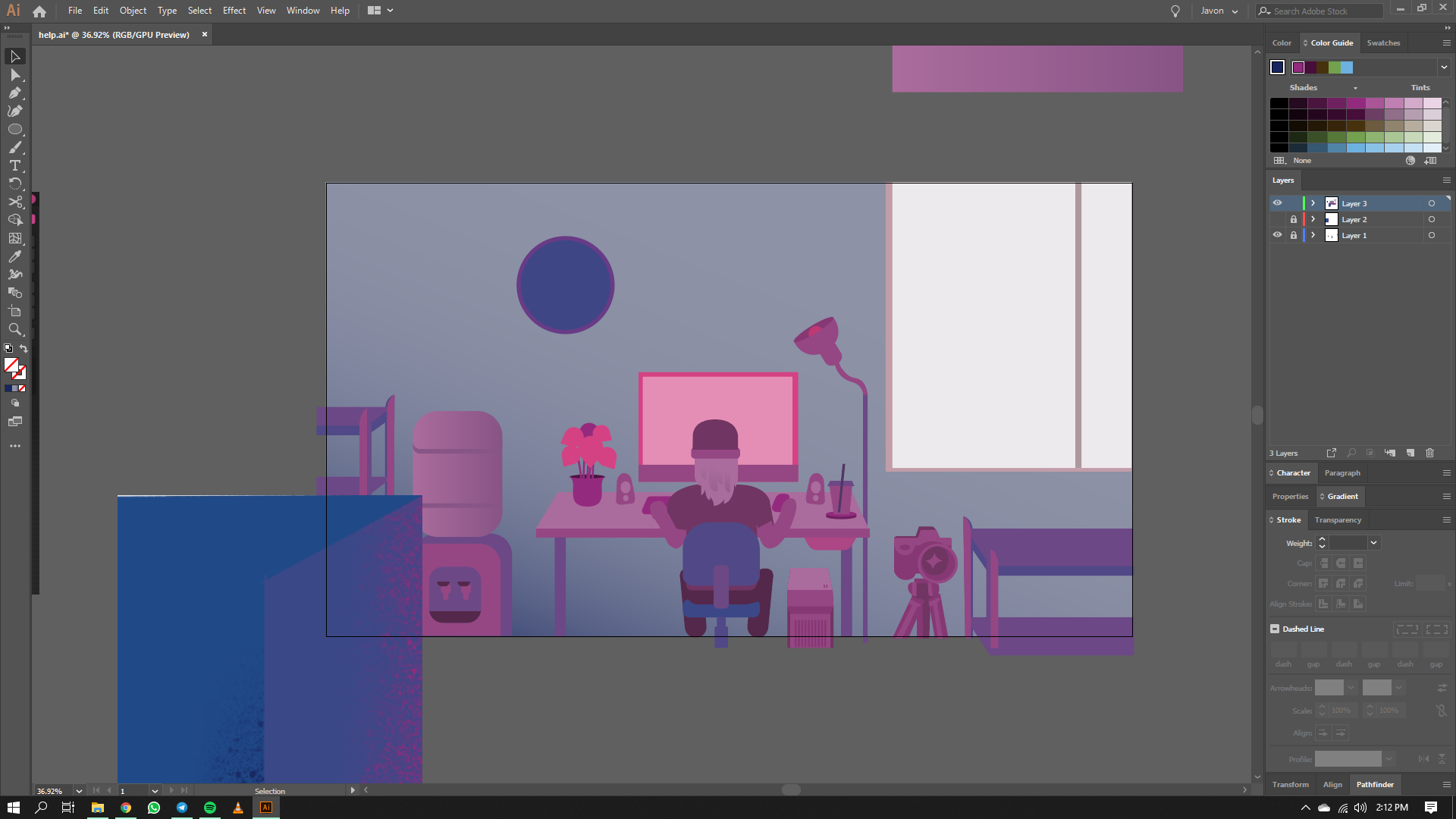The image size is (1456, 819).
Task: Create new sublayer in Layers panel
Action: click(1390, 453)
